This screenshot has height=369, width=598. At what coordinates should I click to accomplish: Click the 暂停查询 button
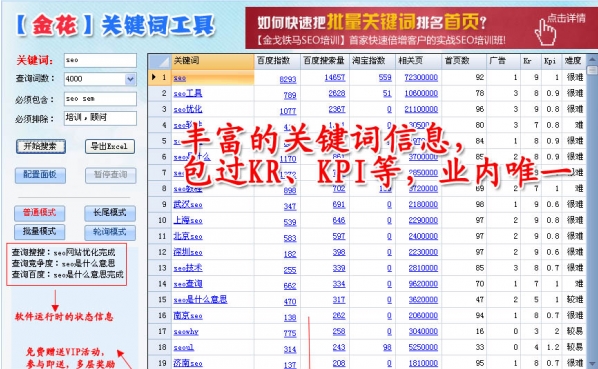pos(111,175)
